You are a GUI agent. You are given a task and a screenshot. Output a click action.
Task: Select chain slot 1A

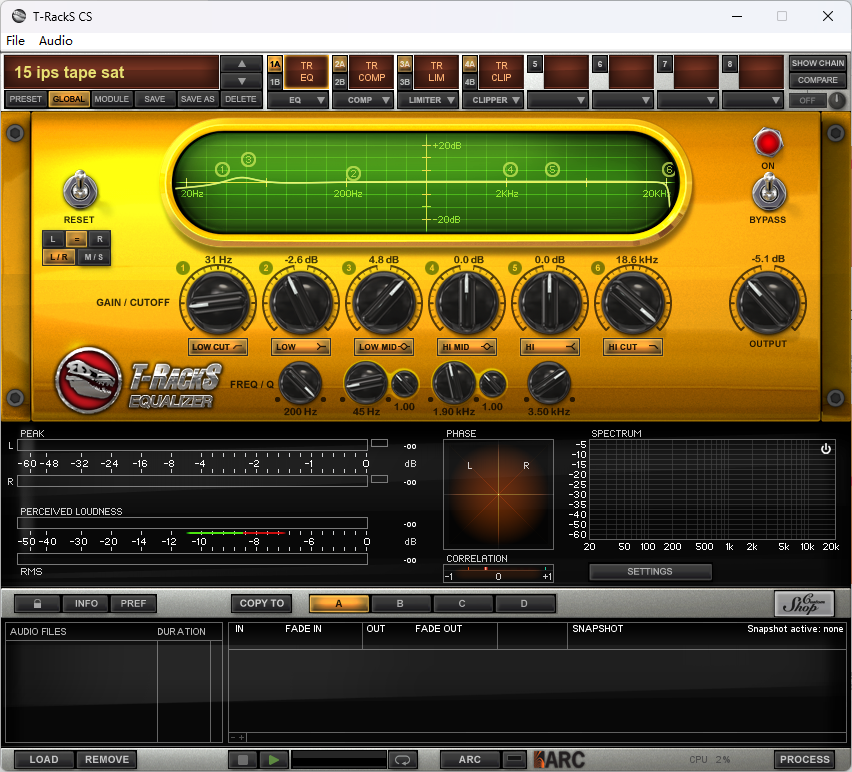(275, 65)
